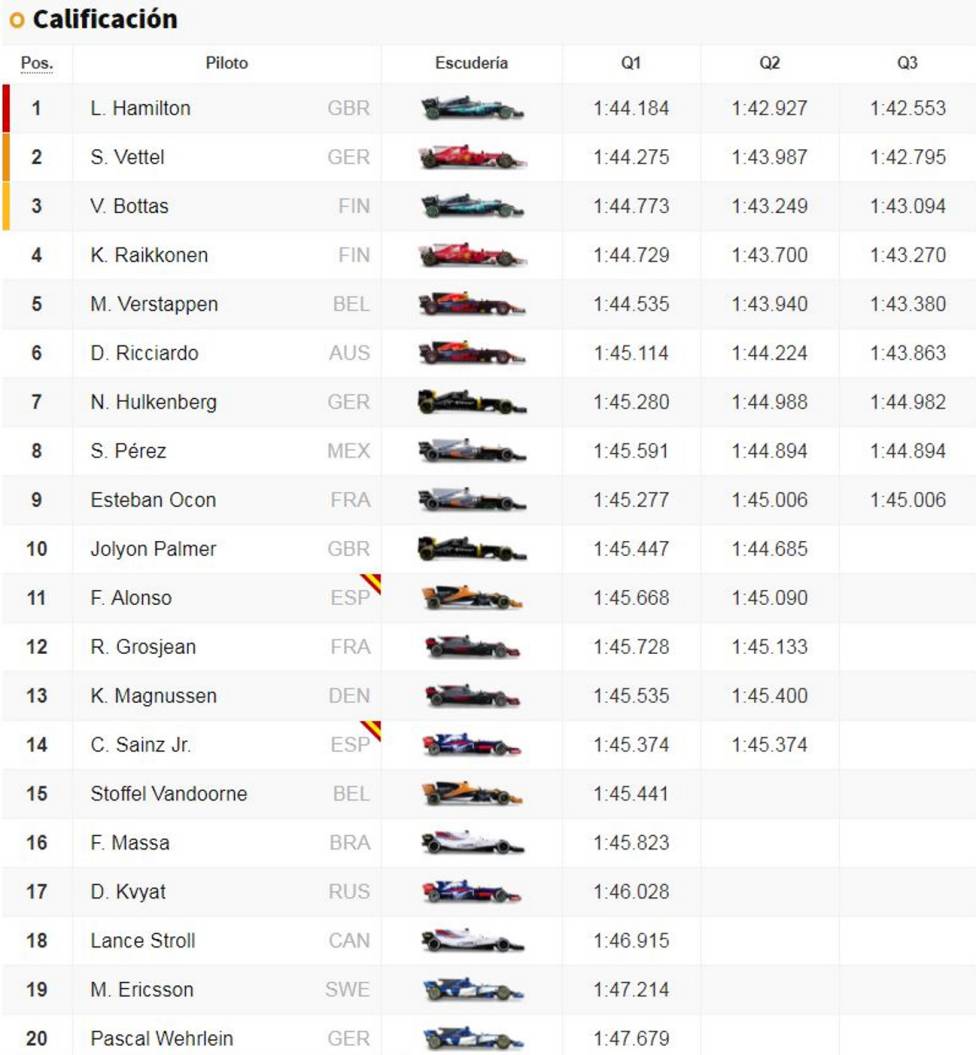Click Bottas's Q3 time 1:43.094
The height and width of the screenshot is (1055, 976).
click(x=907, y=207)
